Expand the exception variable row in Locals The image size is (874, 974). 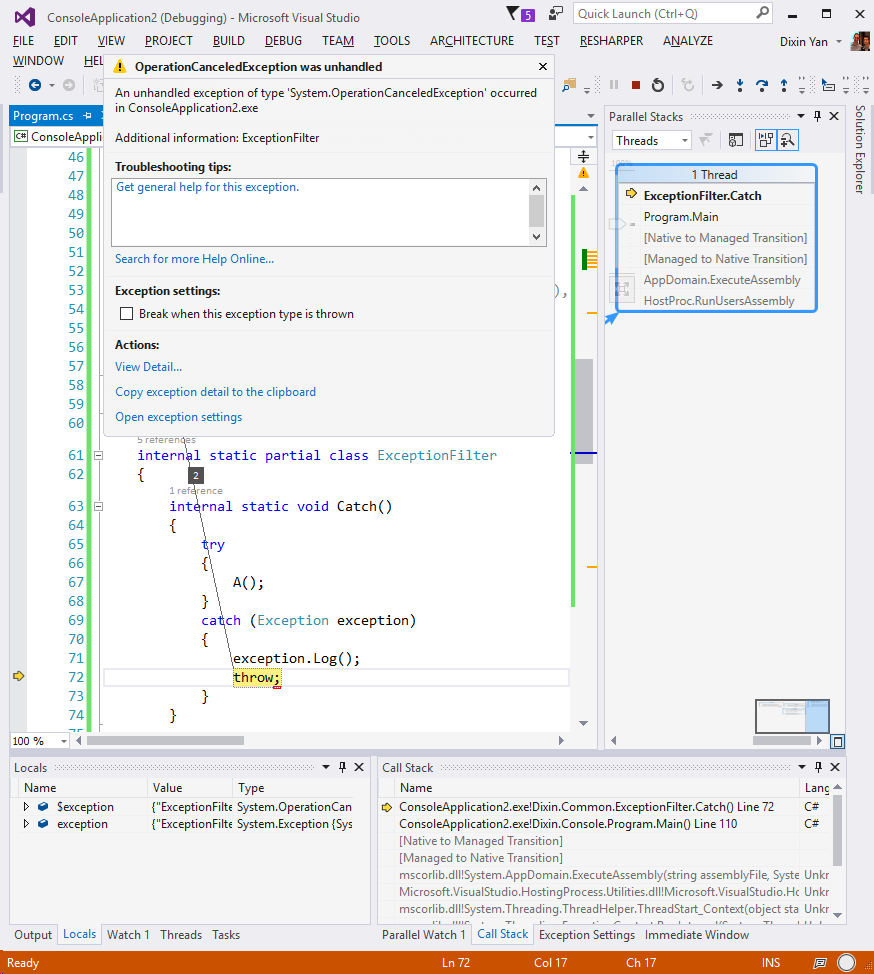tap(26, 824)
